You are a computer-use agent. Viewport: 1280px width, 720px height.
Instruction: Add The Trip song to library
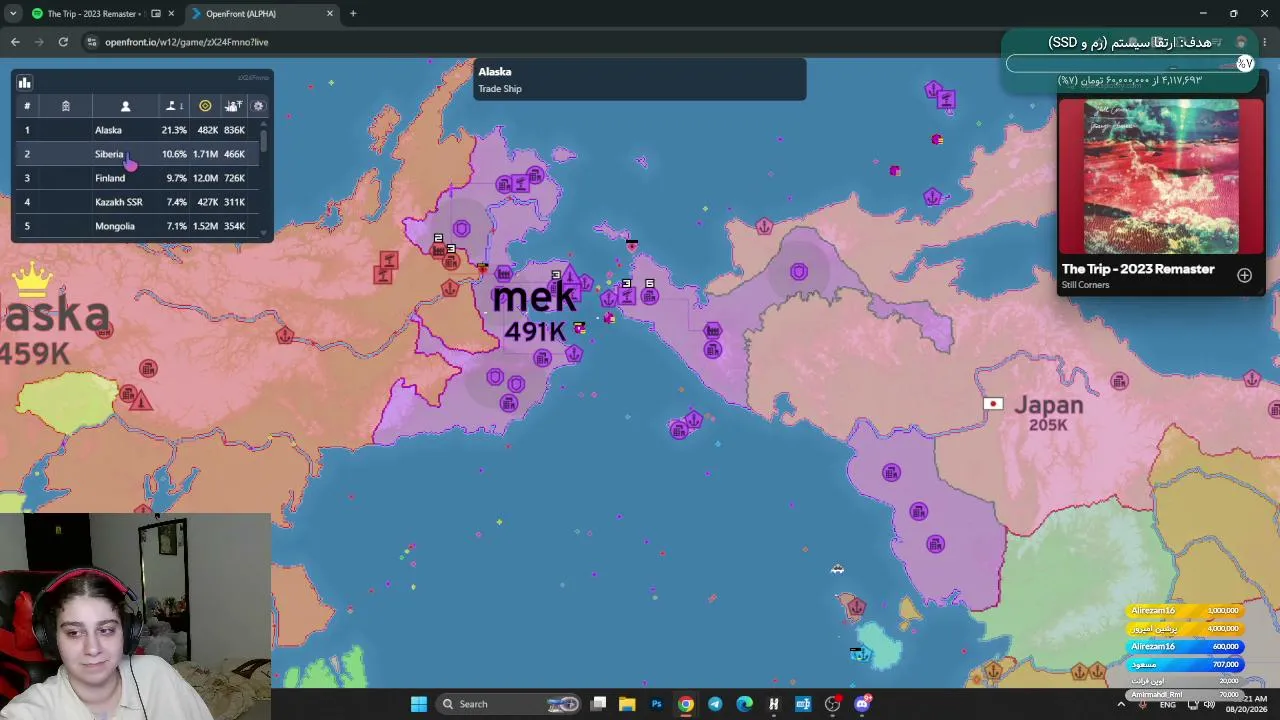(x=1244, y=275)
